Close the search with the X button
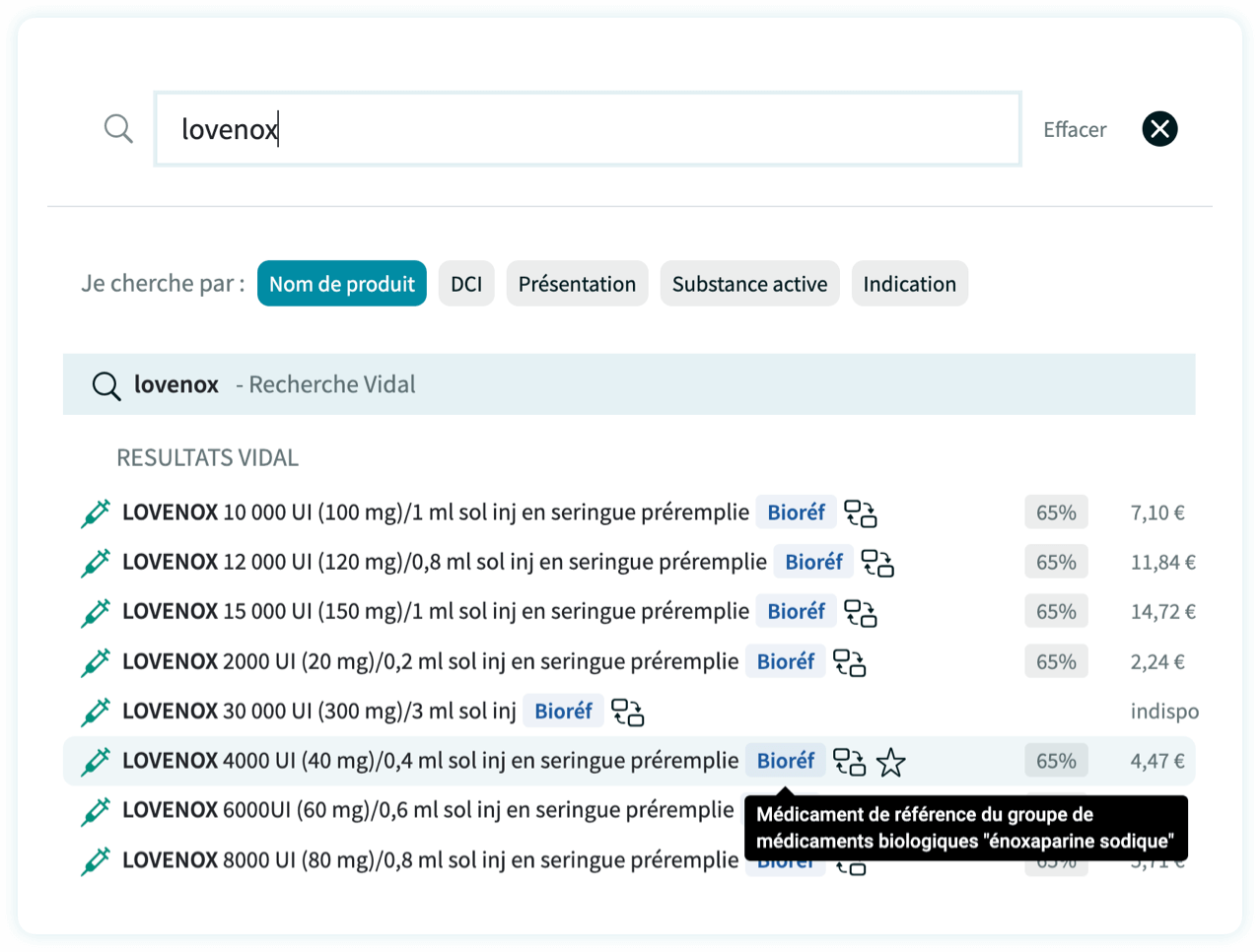The width and height of the screenshot is (1260, 952). pos(1159,129)
